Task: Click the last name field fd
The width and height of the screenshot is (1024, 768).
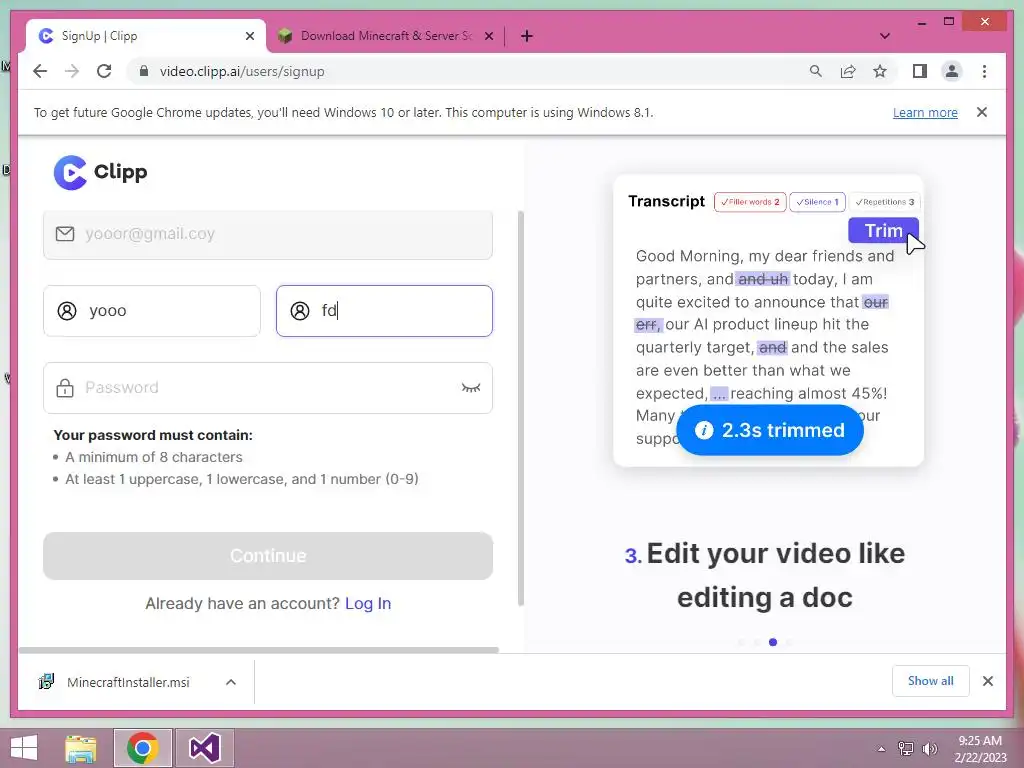Action: 384,311
